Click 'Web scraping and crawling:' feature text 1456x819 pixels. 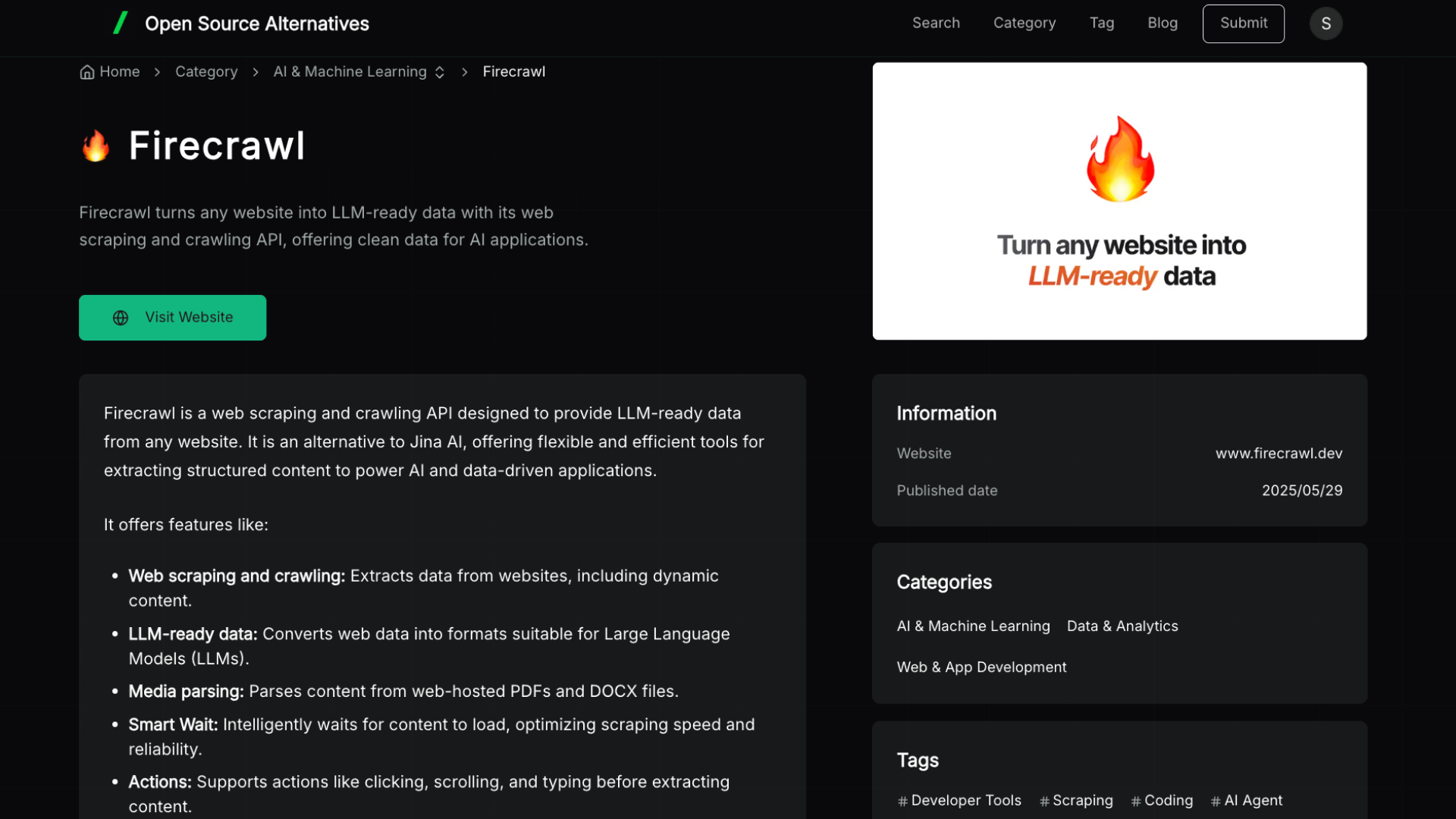click(x=237, y=576)
